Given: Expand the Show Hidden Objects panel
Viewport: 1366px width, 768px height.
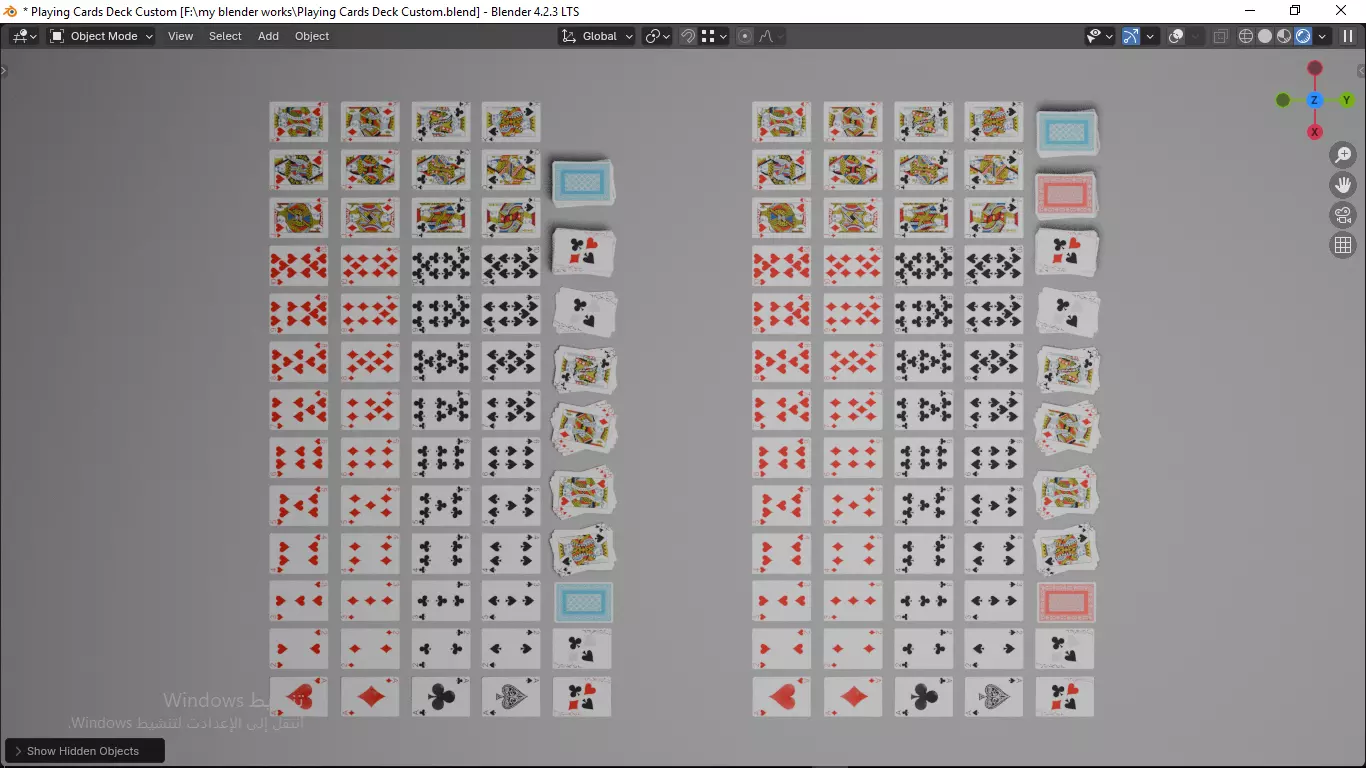Looking at the screenshot, I should tap(85, 751).
